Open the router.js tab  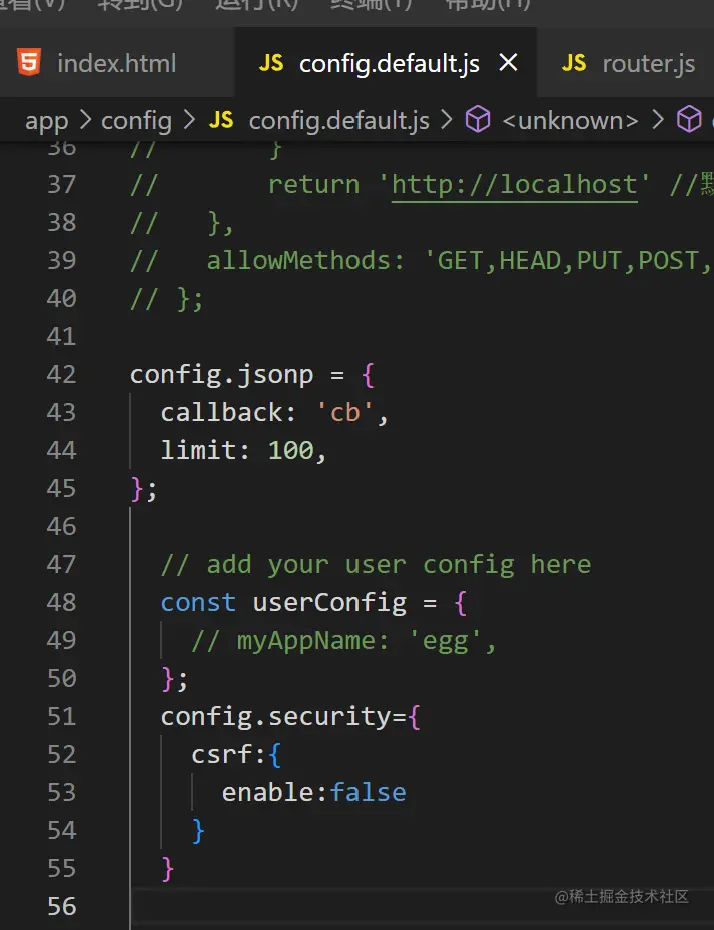click(x=626, y=63)
